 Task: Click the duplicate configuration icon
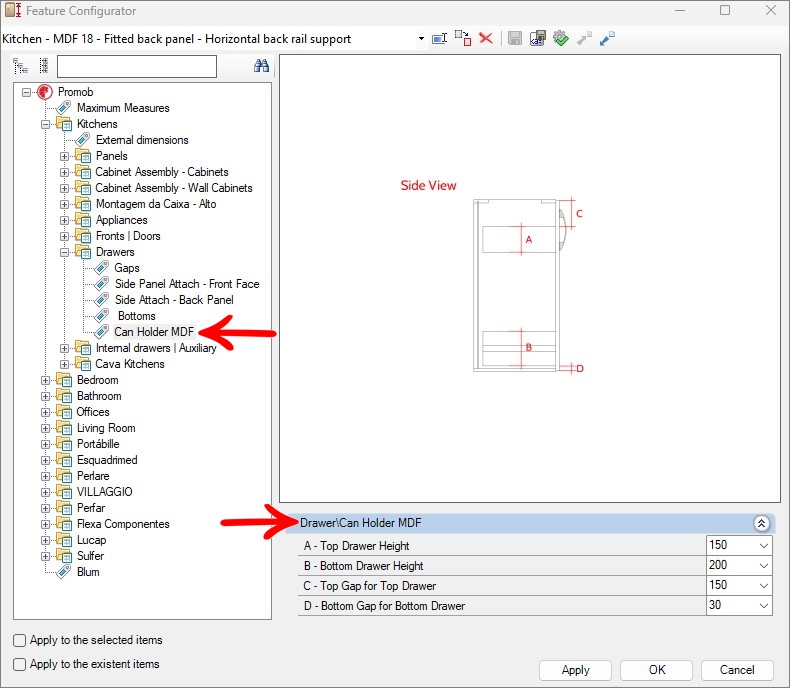(x=463, y=38)
